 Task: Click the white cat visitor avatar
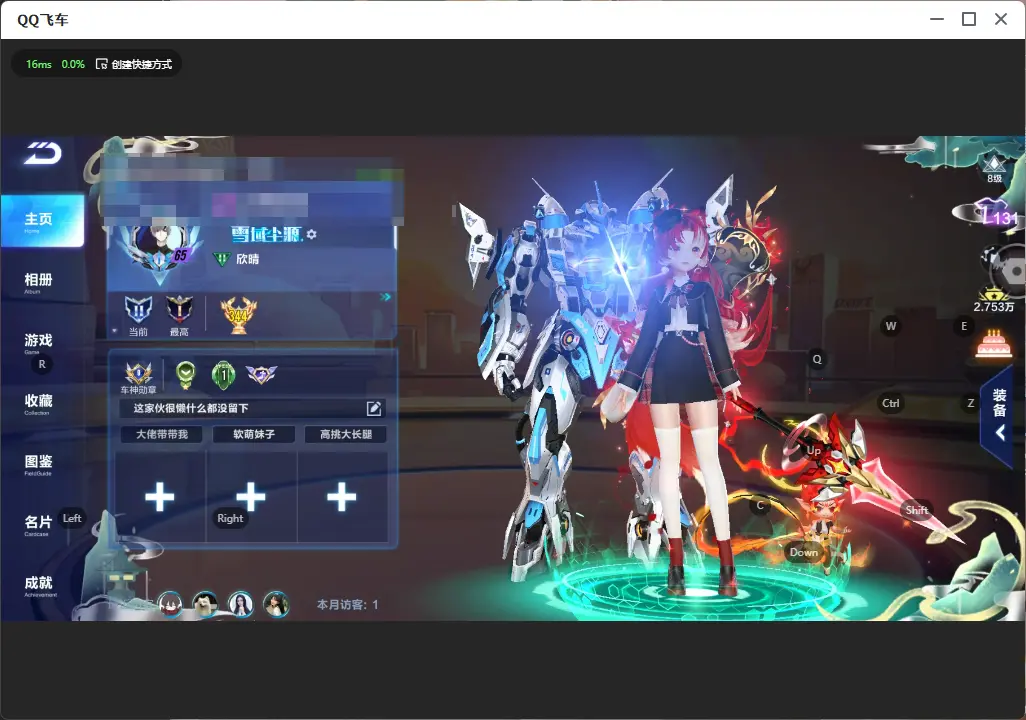205,603
